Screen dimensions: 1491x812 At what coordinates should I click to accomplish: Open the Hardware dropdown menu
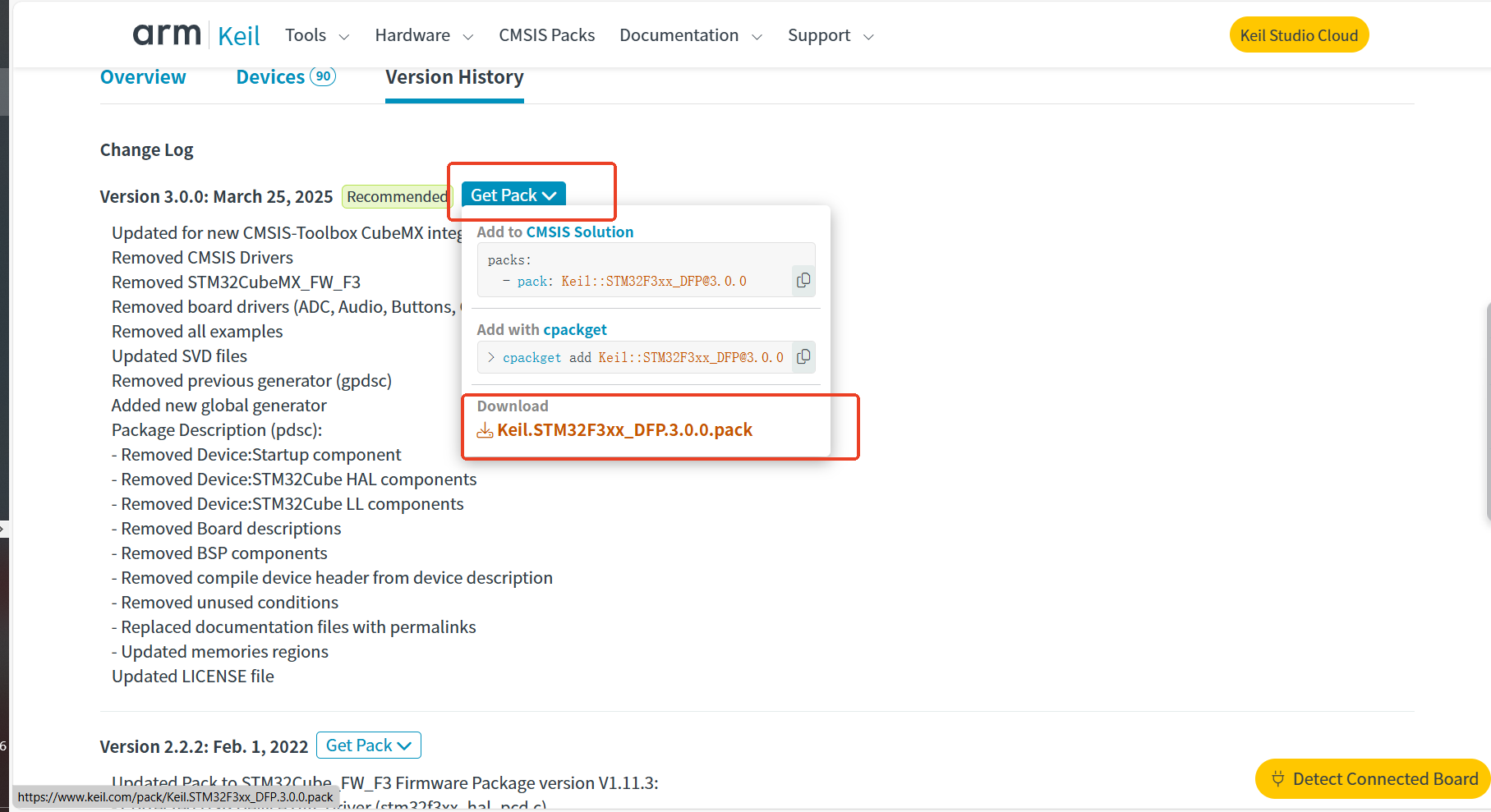point(424,35)
